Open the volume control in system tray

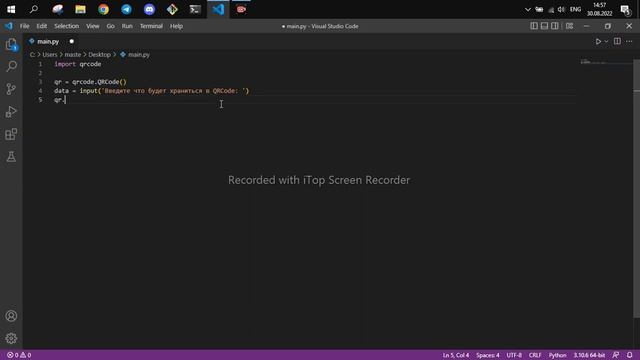click(x=562, y=9)
